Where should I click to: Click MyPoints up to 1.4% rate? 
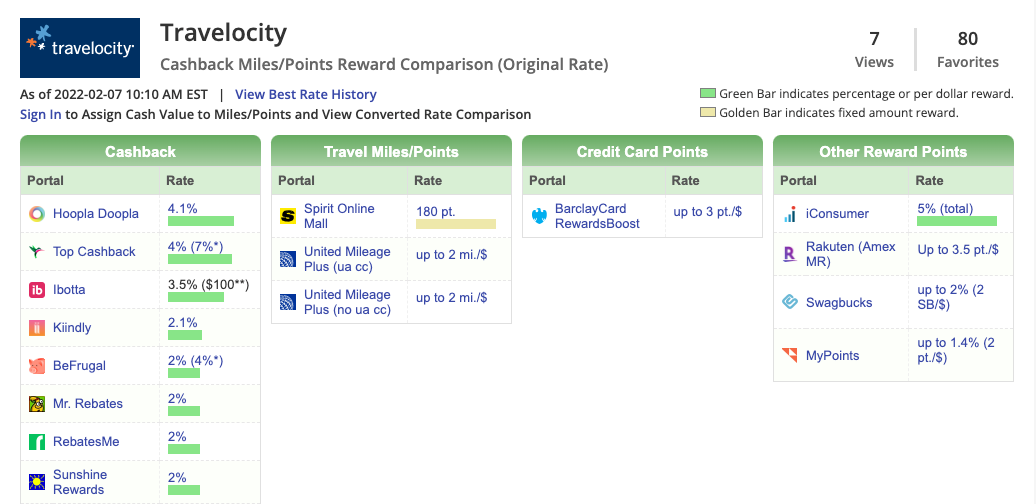(956, 351)
